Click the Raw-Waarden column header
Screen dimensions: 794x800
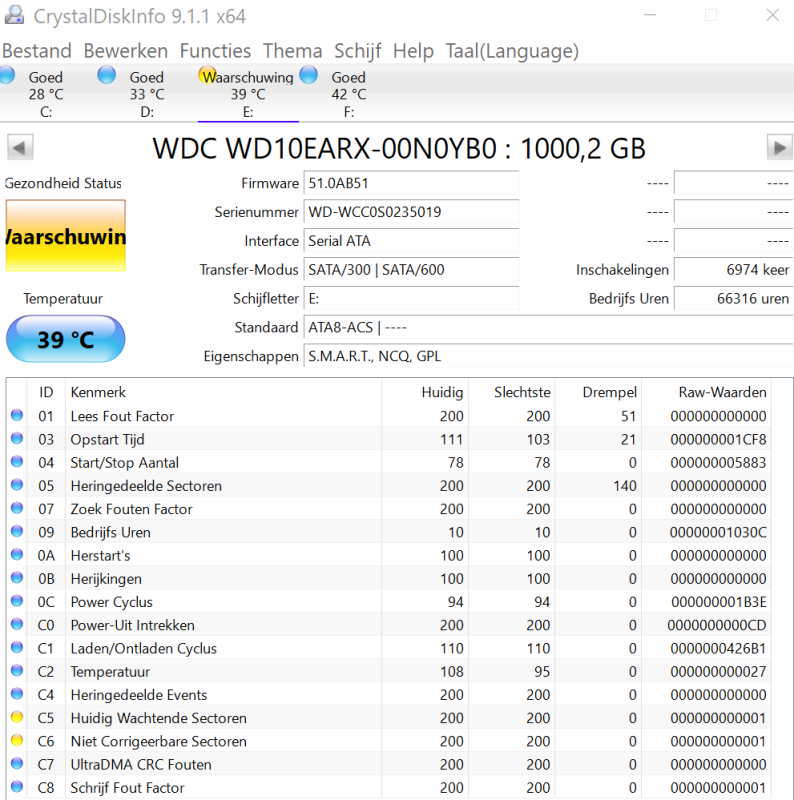tap(722, 392)
